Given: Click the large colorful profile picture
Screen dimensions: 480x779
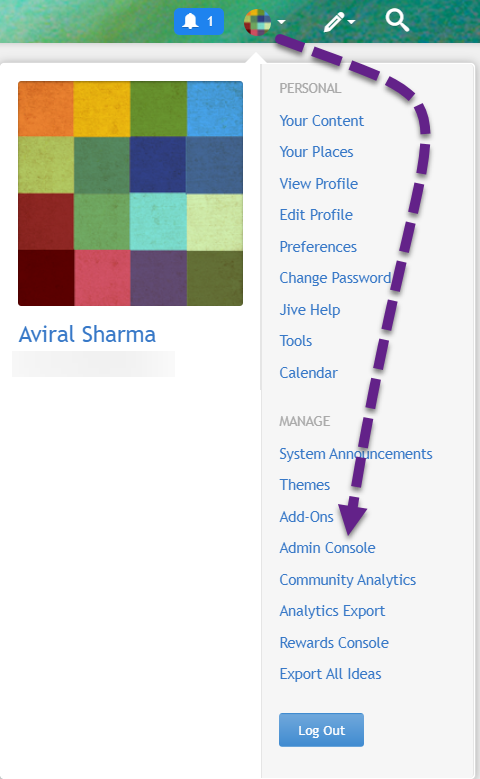Looking at the screenshot, I should tap(130, 193).
